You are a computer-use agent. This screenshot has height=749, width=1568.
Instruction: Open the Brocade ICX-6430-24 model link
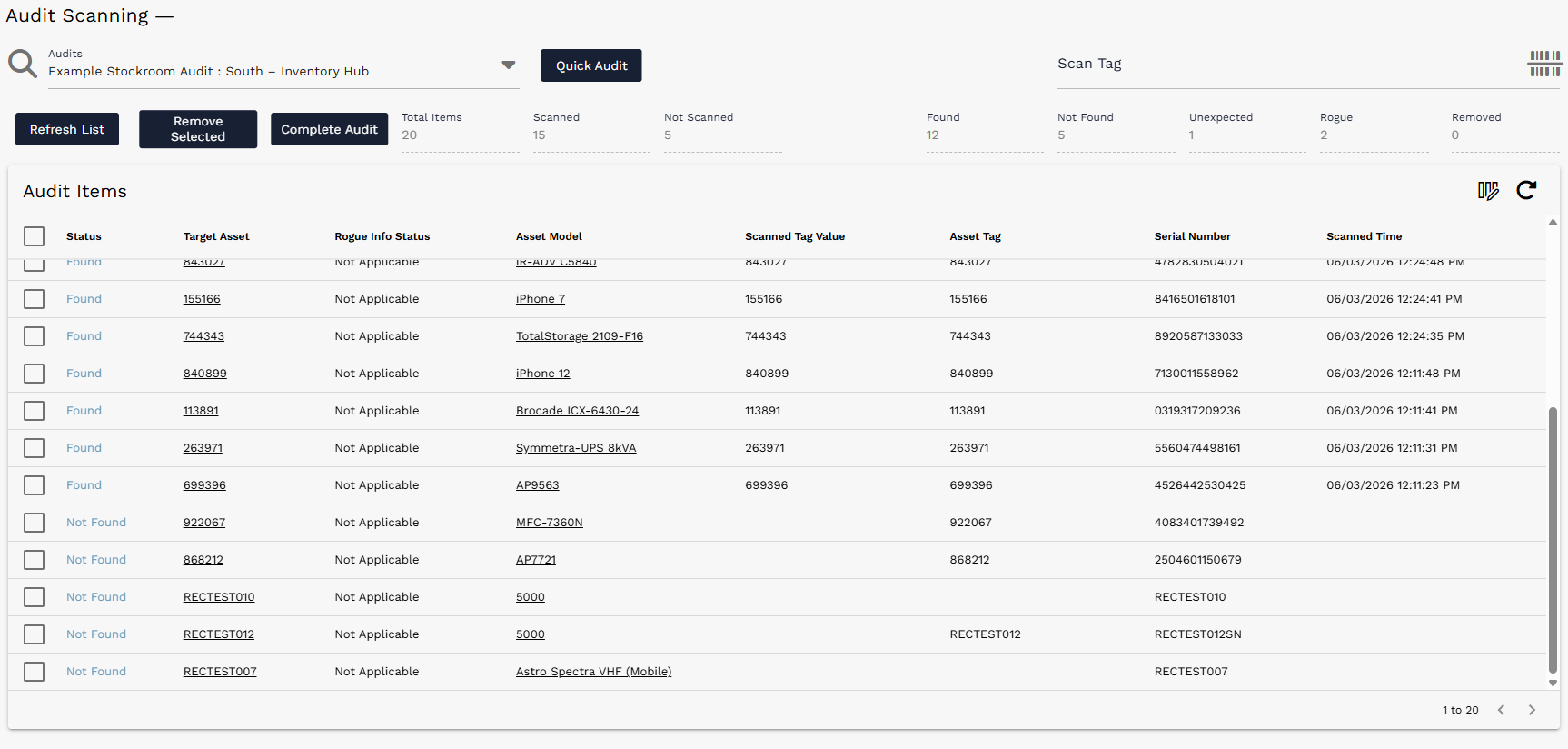pyautogui.click(x=578, y=411)
